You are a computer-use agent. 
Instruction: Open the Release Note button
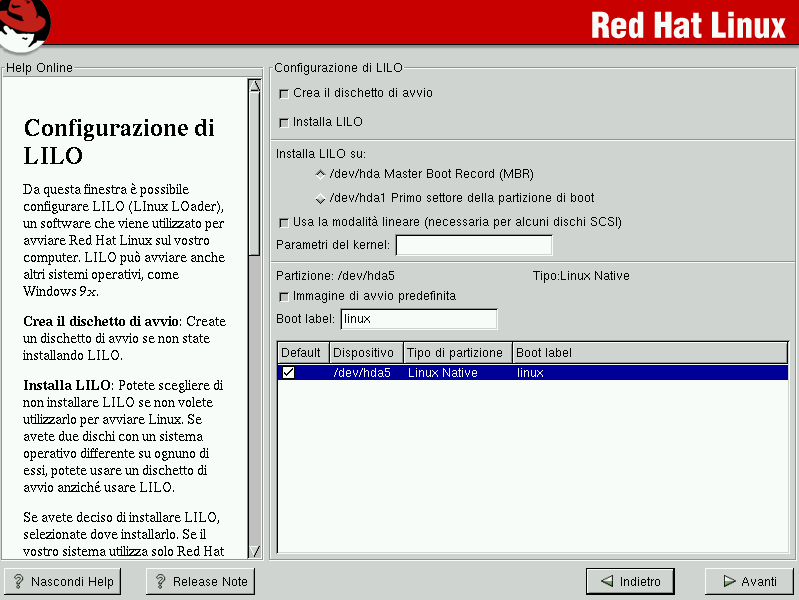tap(200, 581)
